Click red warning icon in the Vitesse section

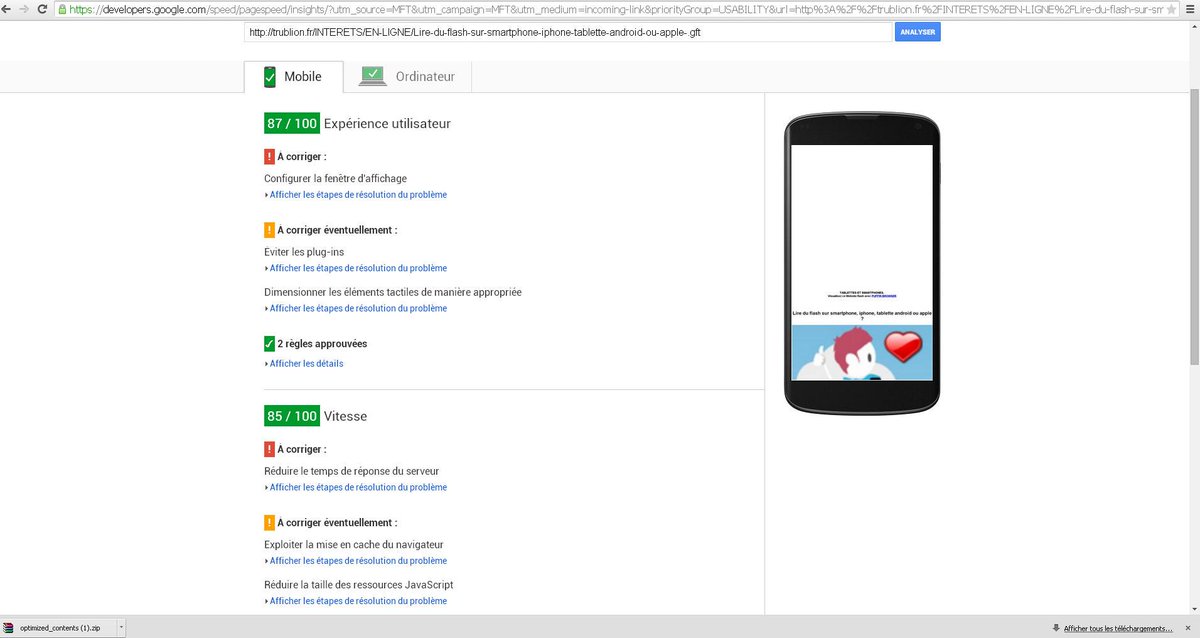pos(269,449)
